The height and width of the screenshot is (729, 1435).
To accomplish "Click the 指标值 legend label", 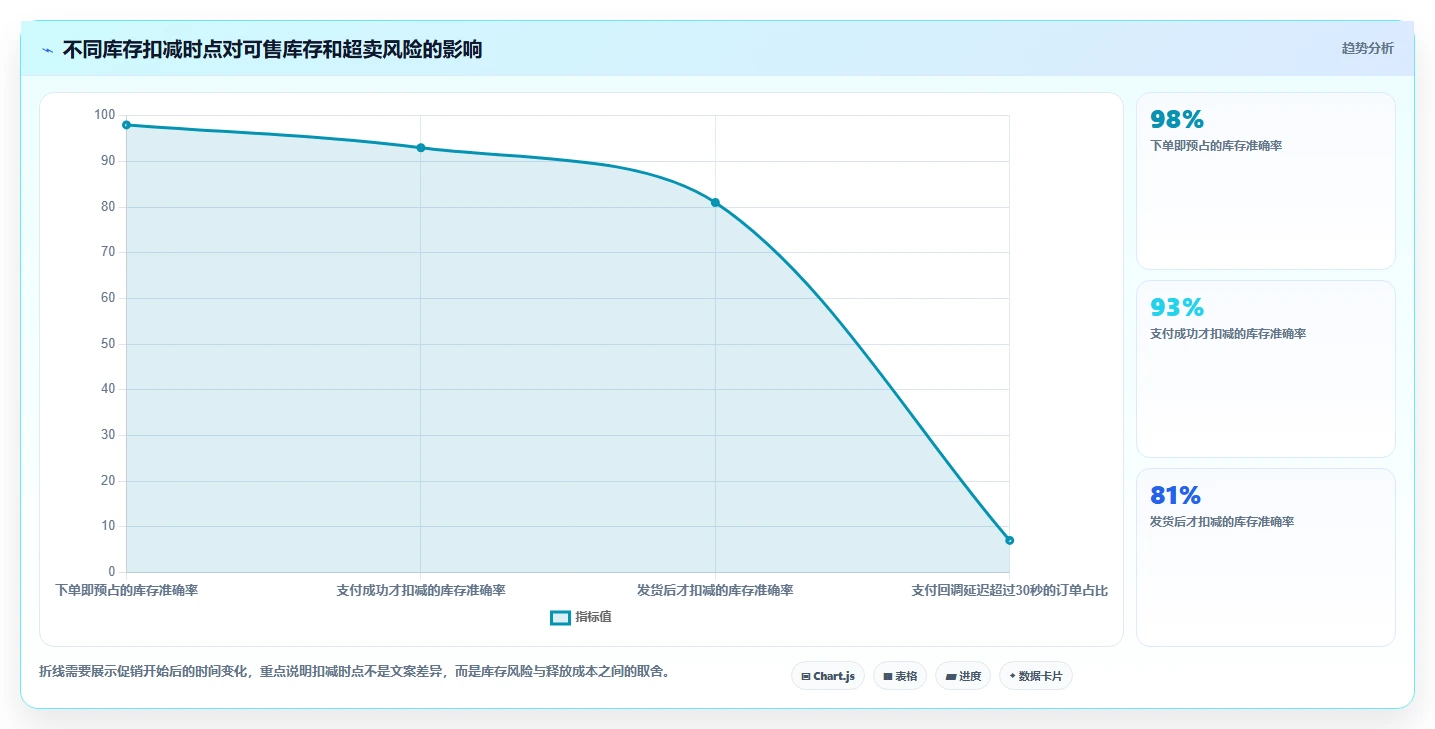I will [593, 617].
